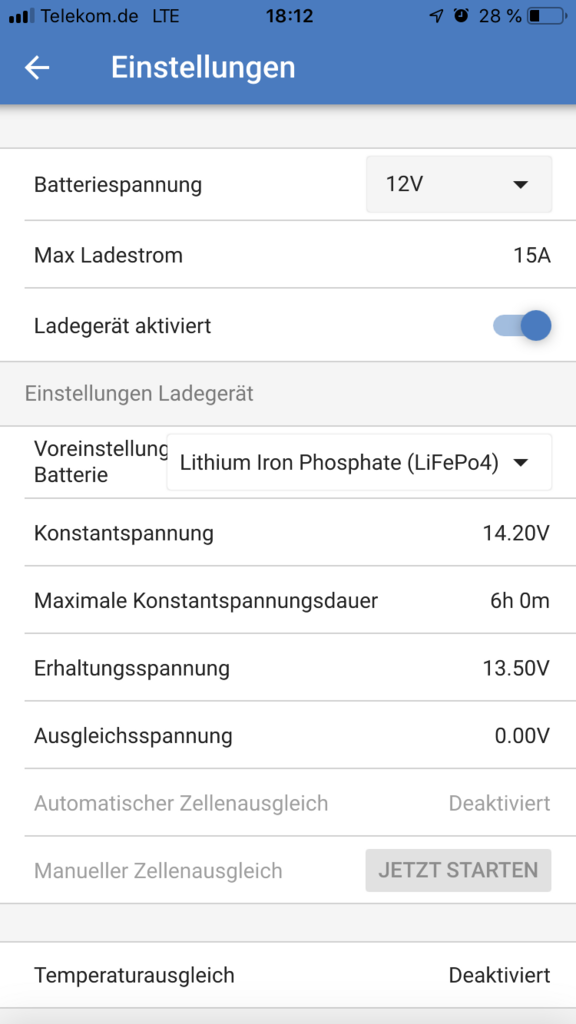Toggle the Ladegerät aktiviert switch
Image resolution: width=576 pixels, height=1024 pixels.
(522, 325)
